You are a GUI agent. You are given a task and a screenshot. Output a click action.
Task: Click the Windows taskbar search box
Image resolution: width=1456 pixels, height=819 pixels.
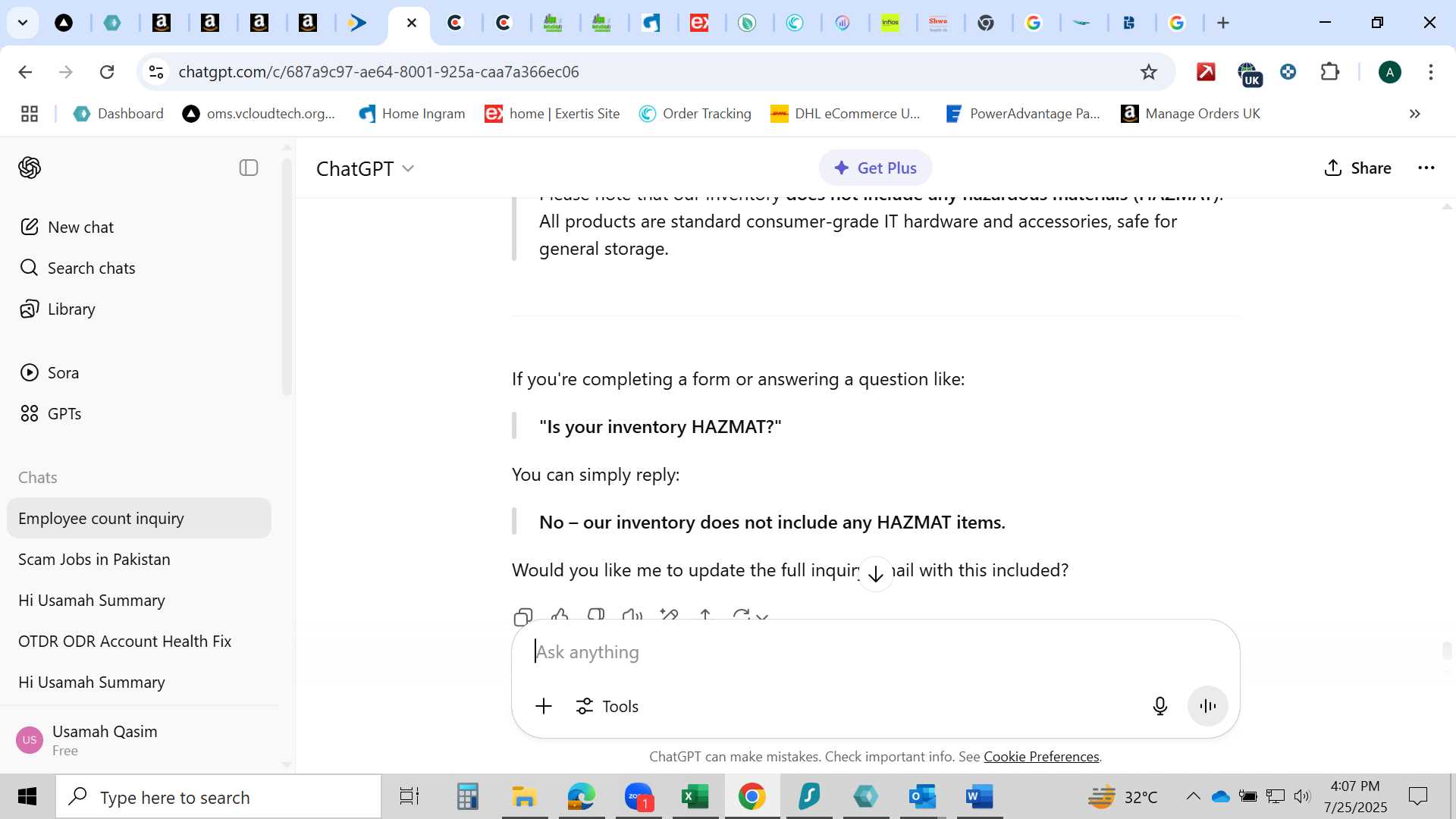click(x=218, y=797)
